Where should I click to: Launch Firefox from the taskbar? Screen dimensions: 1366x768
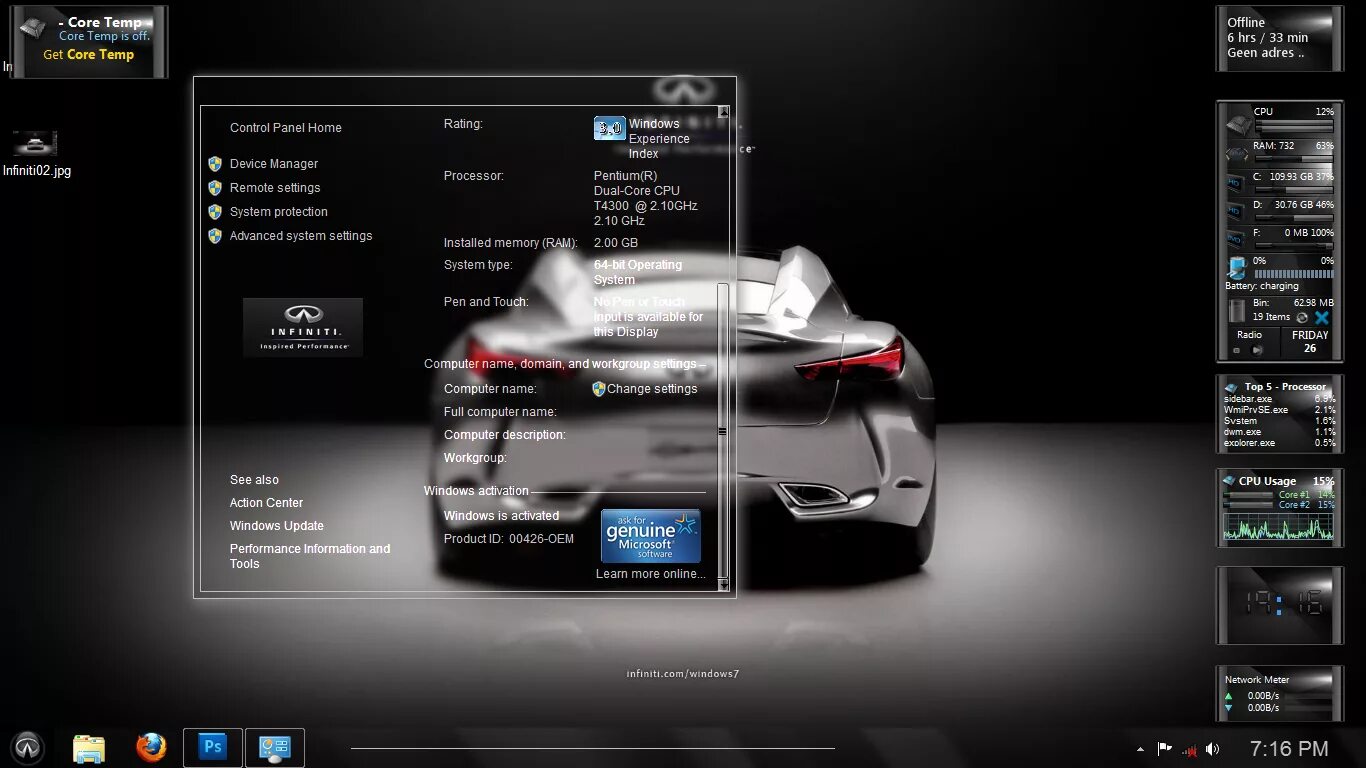pyautogui.click(x=151, y=747)
